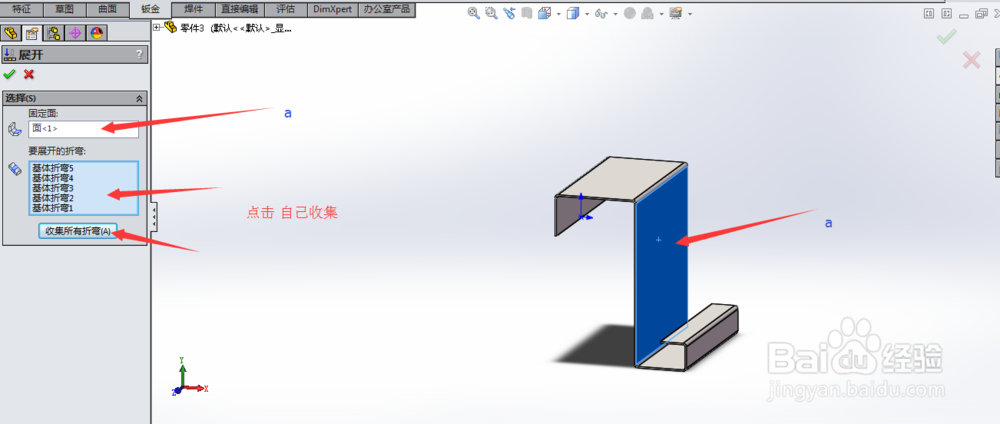Click the Display Style shaded cube icon
This screenshot has height=424, width=1000.
pos(573,13)
